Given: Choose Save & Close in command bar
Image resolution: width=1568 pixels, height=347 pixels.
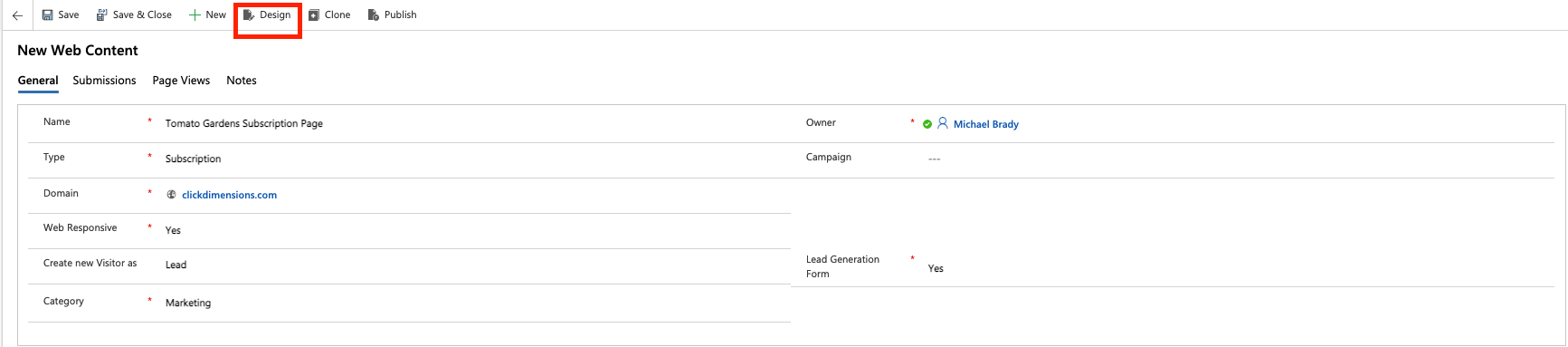Looking at the screenshot, I should [x=134, y=15].
